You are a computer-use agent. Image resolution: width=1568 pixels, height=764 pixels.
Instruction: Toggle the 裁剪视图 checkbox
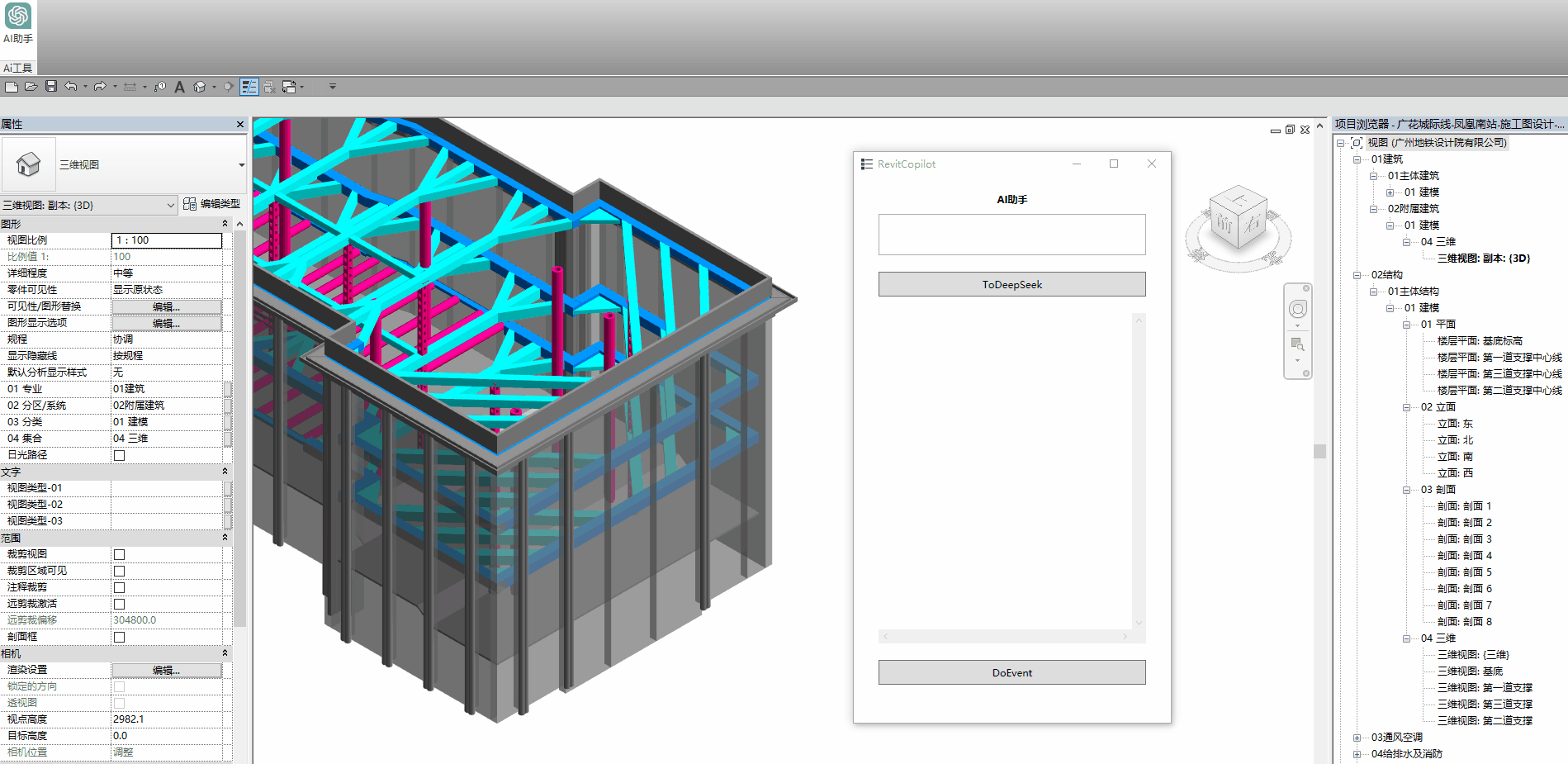[x=120, y=554]
